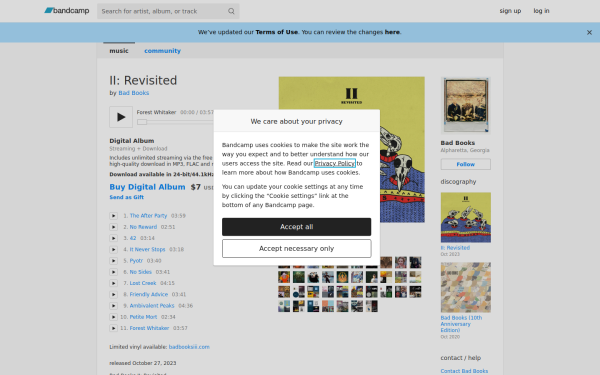Open the Bad Books artist link under title
Screen dimensions: 600x375
click(x=134, y=93)
